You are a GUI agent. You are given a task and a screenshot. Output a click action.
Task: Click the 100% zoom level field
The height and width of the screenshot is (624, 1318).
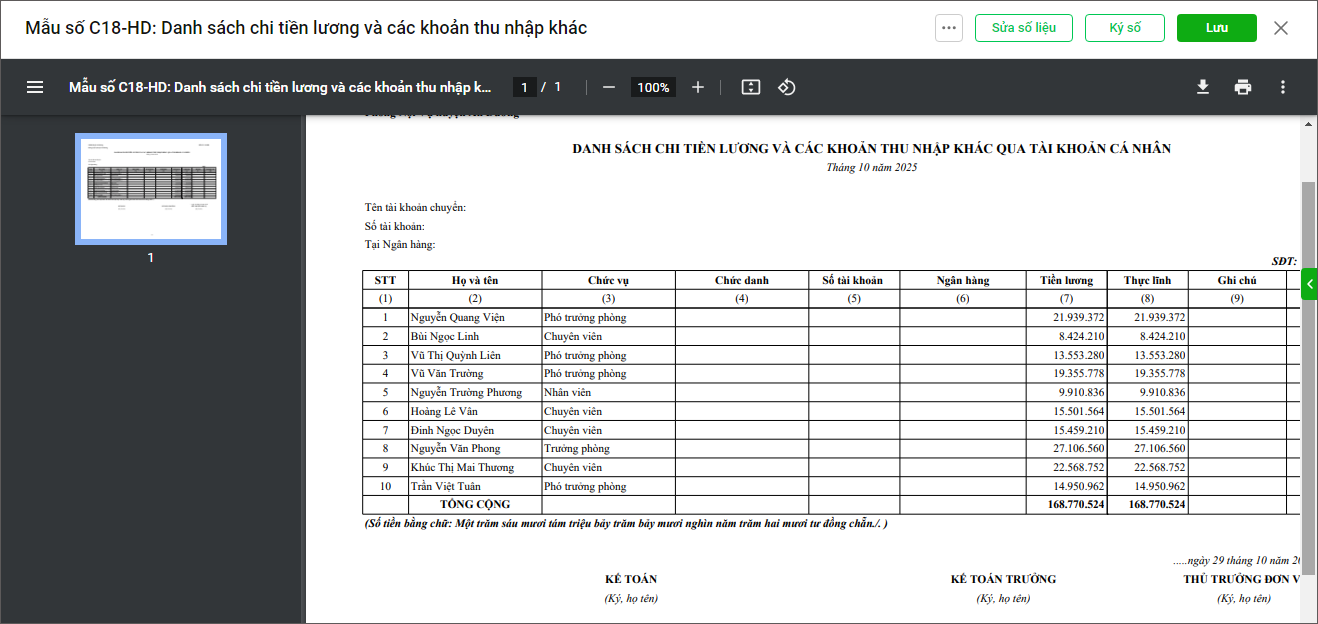[x=653, y=87]
